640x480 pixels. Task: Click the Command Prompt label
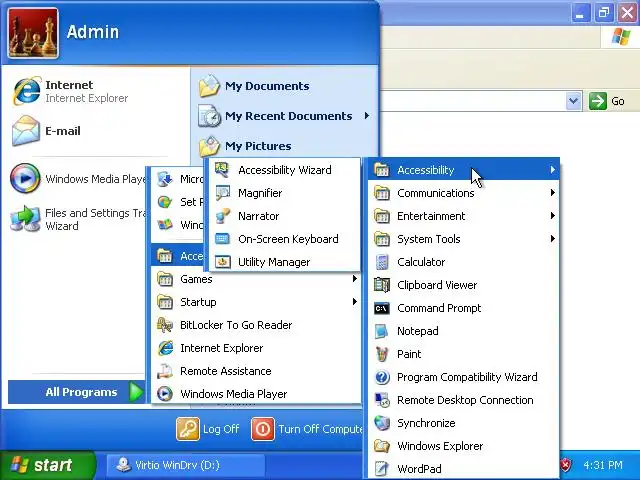click(439, 308)
